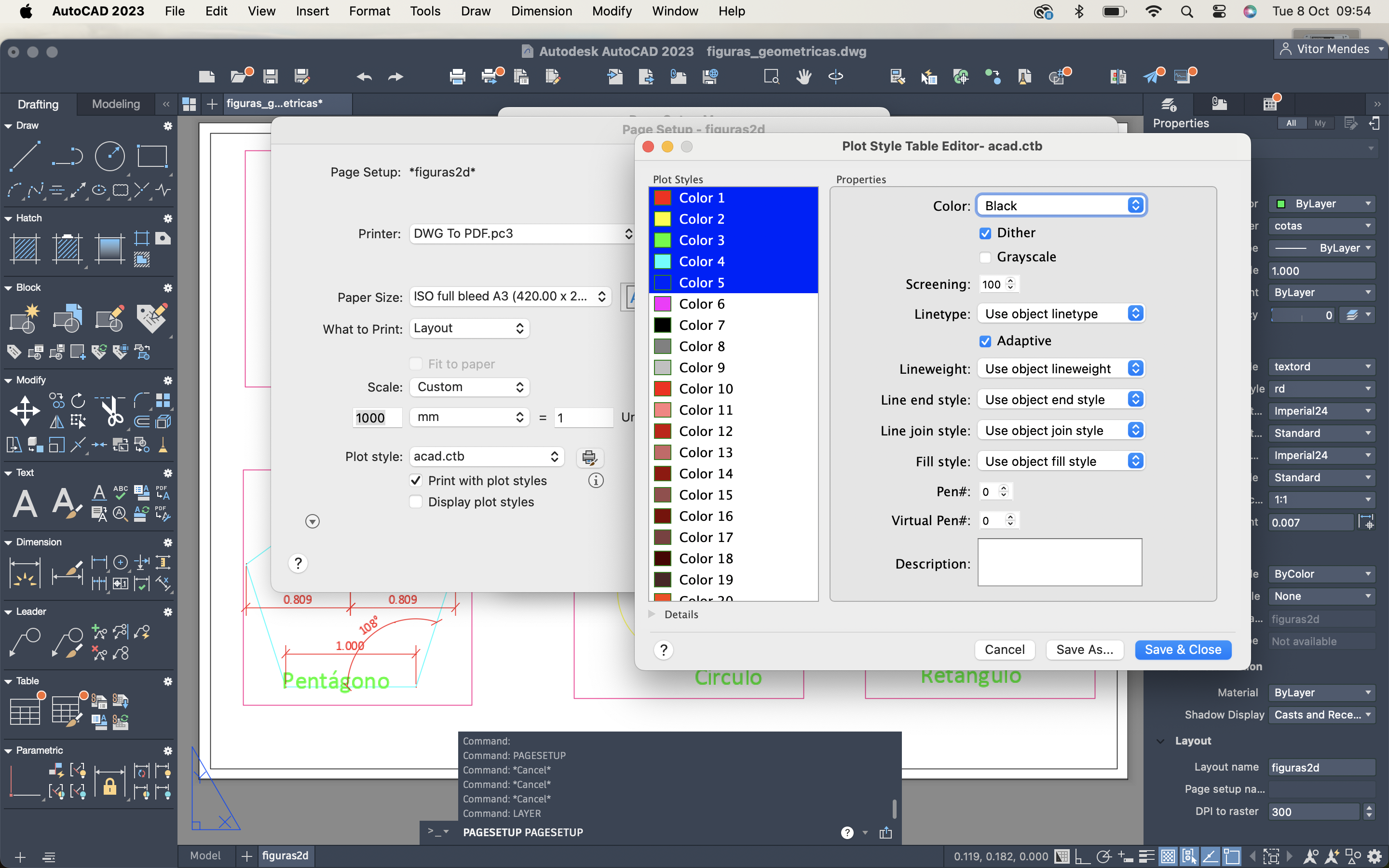Toggle the Adaptive checkbox
Screen dimensions: 1389x868
click(x=985, y=341)
